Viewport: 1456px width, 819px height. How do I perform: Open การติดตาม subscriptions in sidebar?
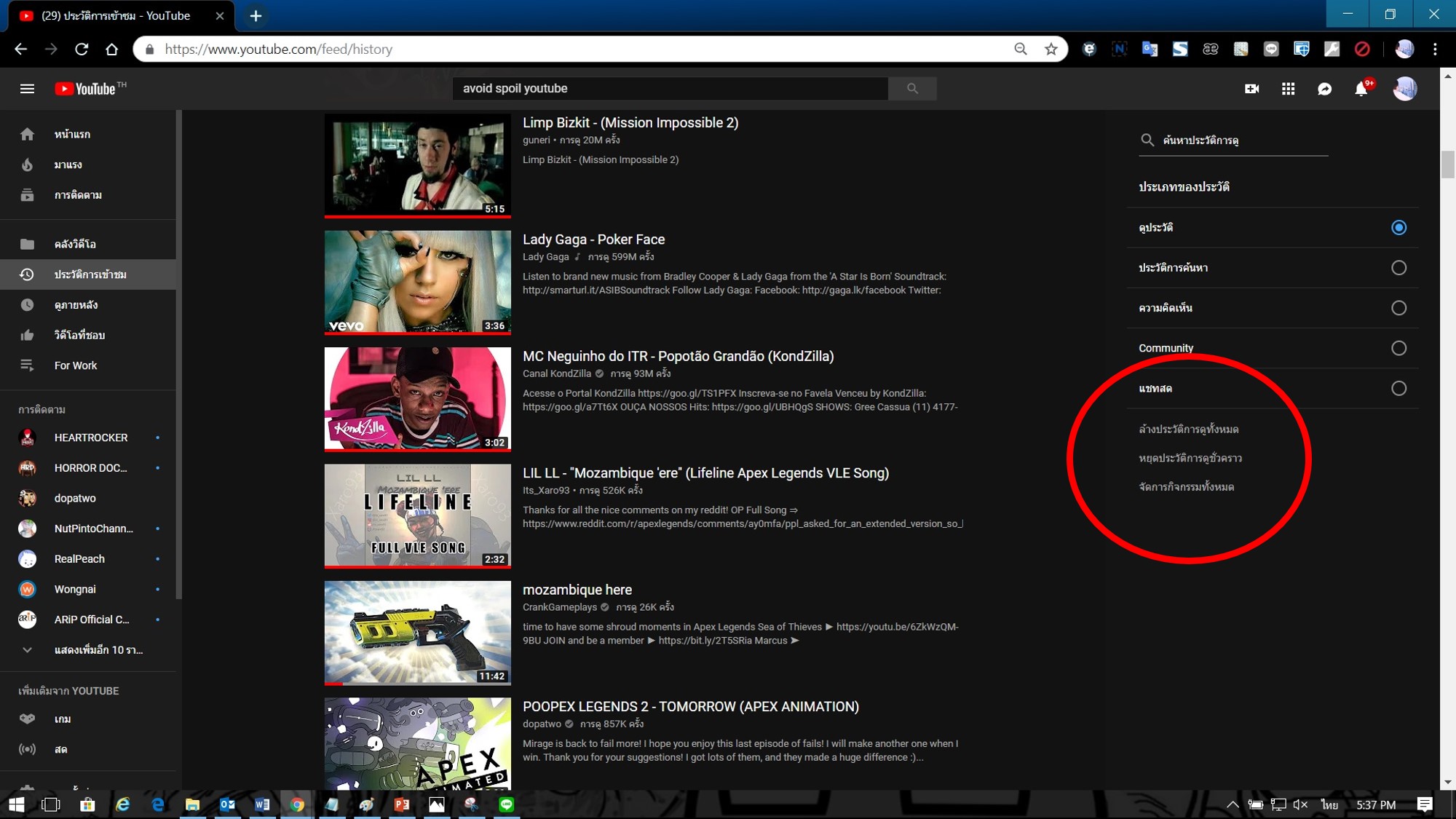pos(88,195)
